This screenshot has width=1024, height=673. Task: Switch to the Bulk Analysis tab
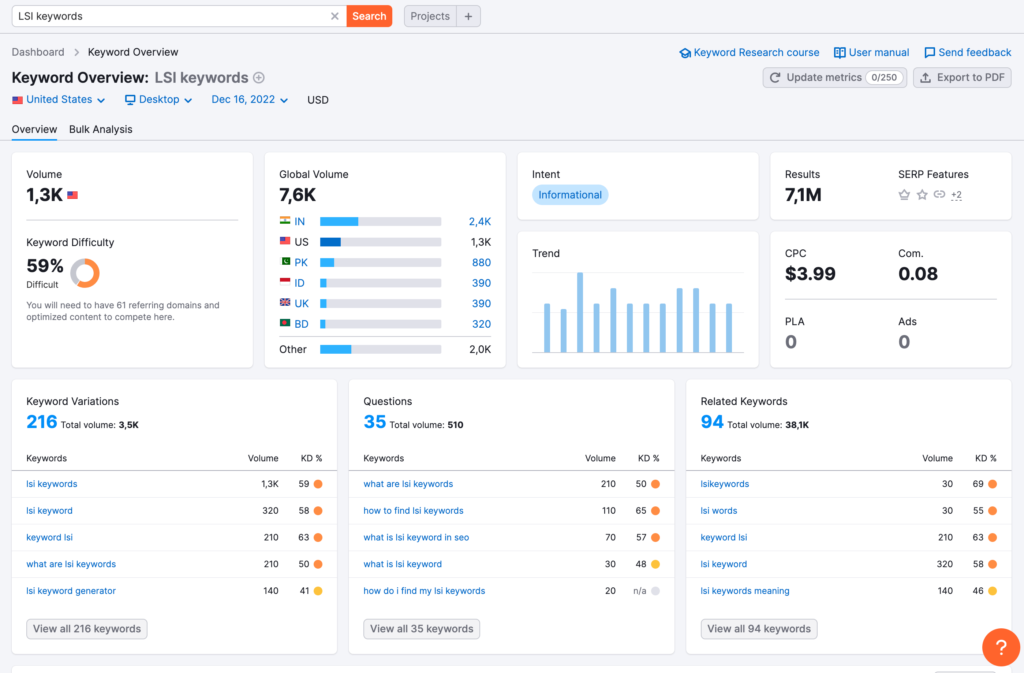(x=101, y=129)
